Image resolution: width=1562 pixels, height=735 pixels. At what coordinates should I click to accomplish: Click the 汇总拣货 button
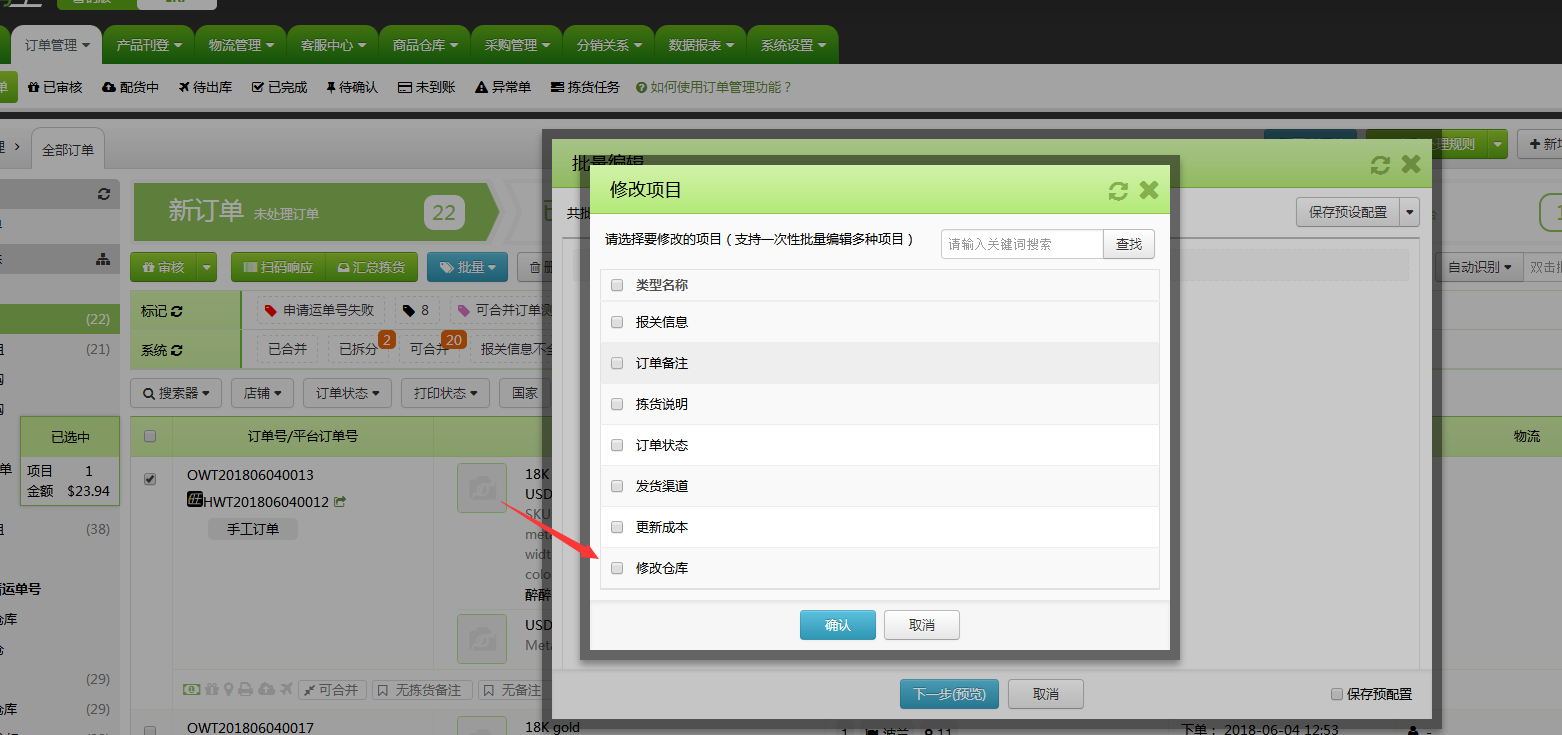point(372,268)
